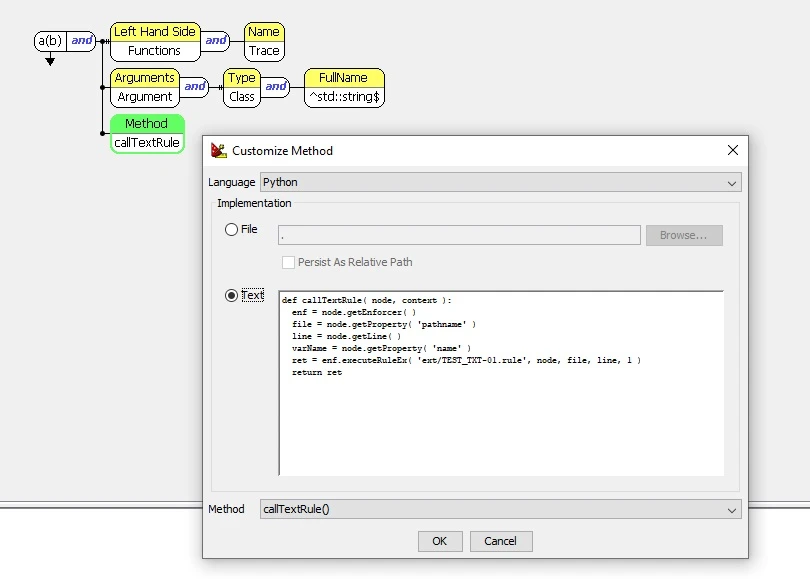Click the file path input field
This screenshot has height=579, width=810.
pos(459,235)
